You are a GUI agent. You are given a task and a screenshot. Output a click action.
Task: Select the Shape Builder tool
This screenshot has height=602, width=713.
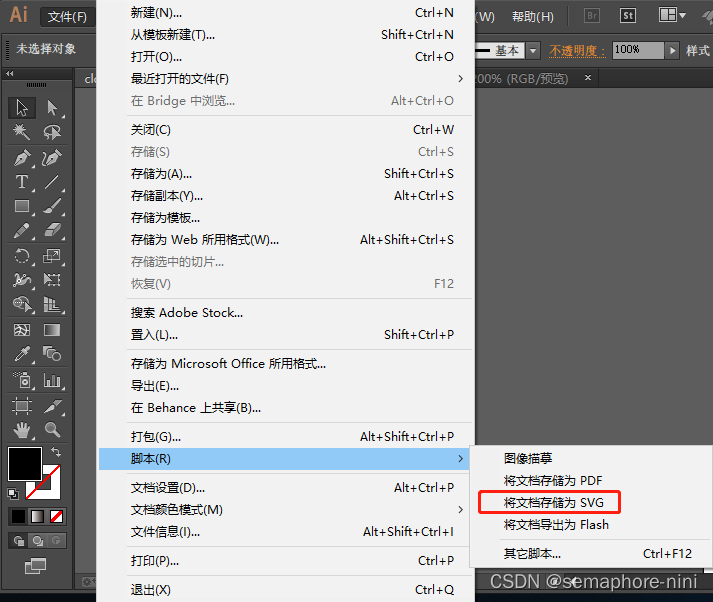tap(22, 304)
